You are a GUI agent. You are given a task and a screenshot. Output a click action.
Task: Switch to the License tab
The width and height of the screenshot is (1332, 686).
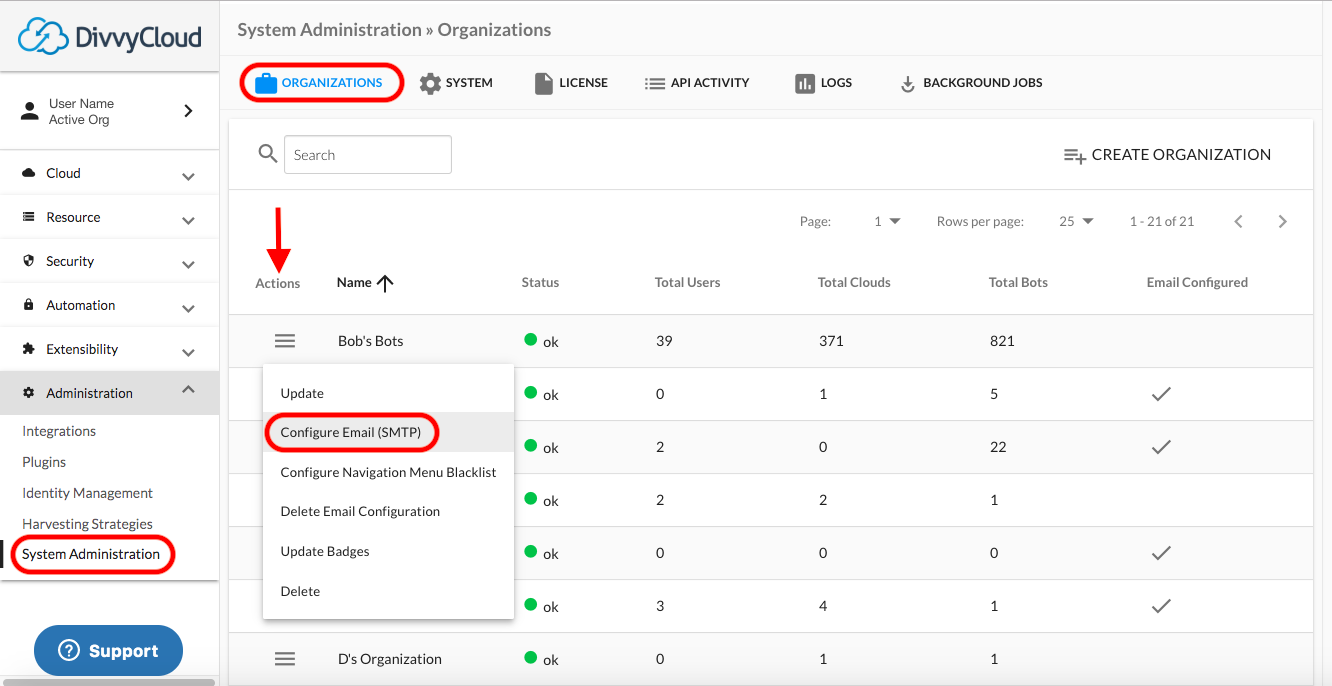click(571, 83)
